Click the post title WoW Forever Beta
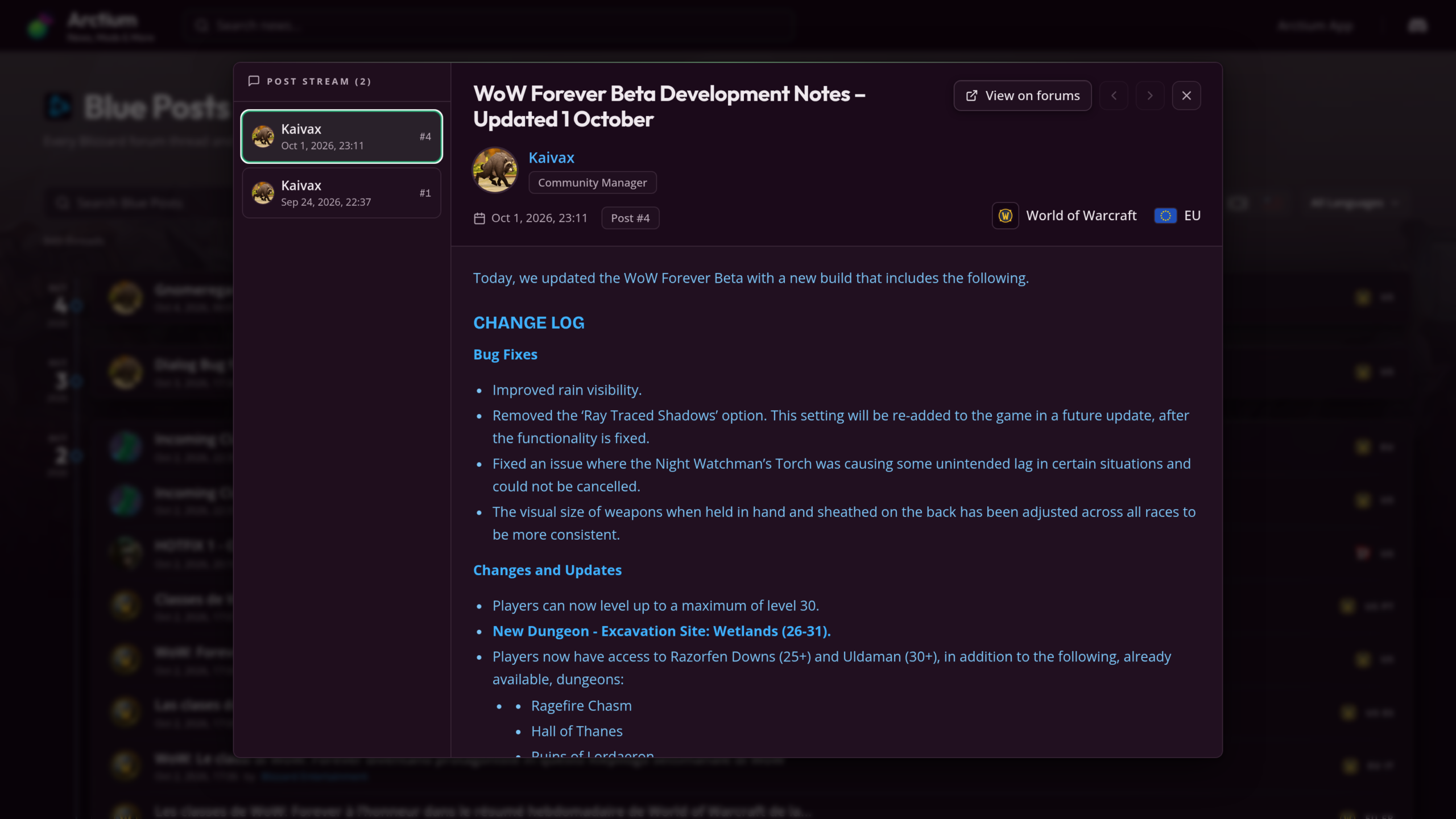This screenshot has width=1456, height=819. (x=669, y=106)
